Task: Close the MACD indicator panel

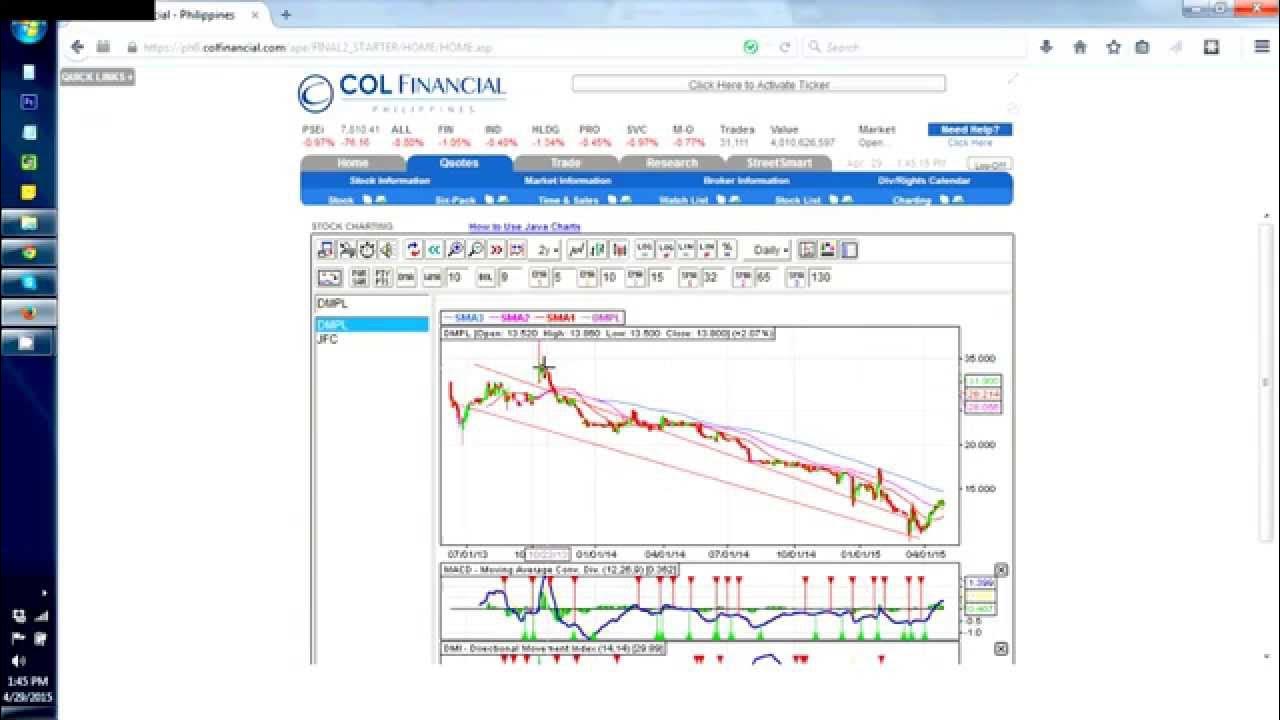Action: click(1001, 570)
